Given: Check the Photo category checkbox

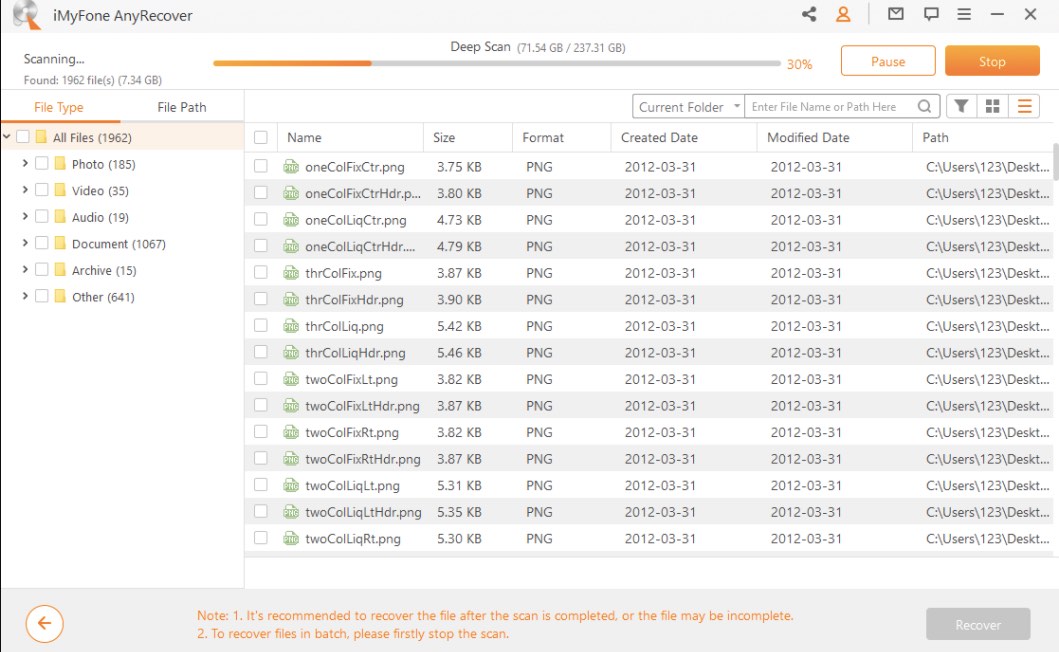Looking at the screenshot, I should [42, 164].
